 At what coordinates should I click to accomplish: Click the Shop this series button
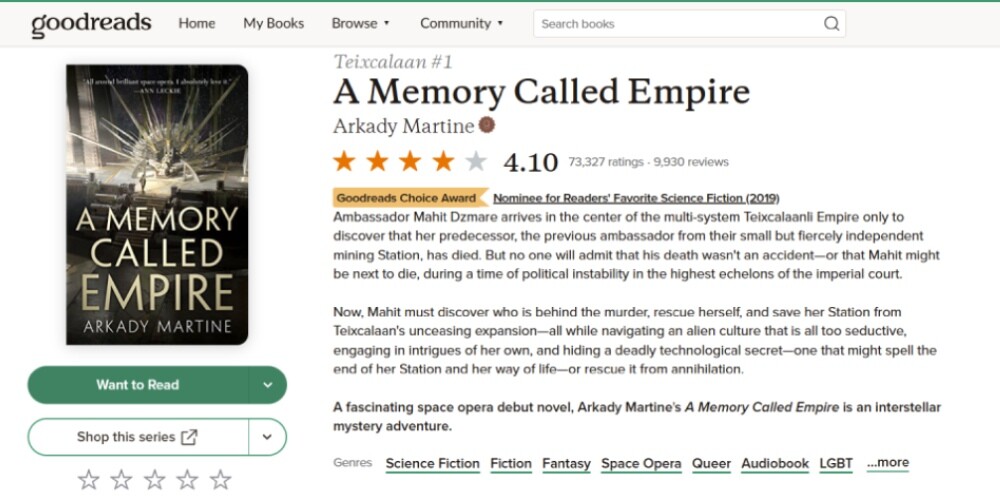(138, 437)
